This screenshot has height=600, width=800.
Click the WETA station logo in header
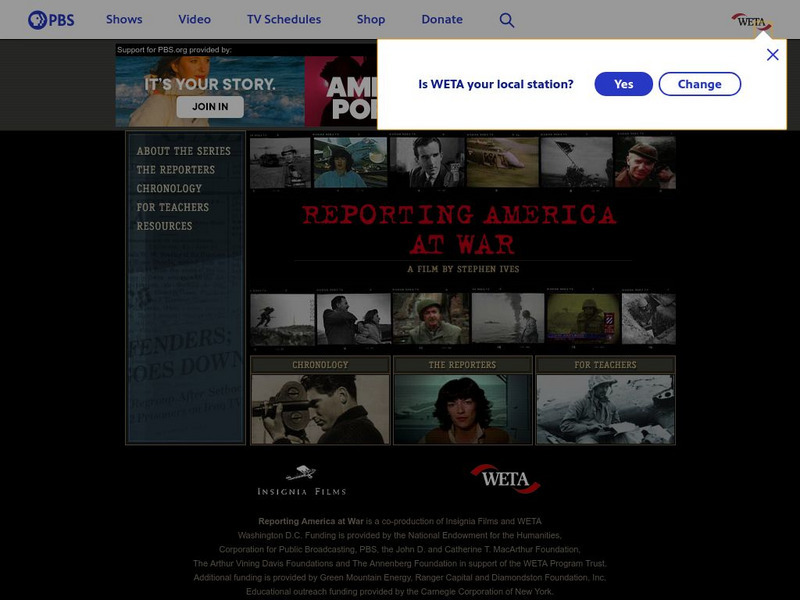(752, 22)
